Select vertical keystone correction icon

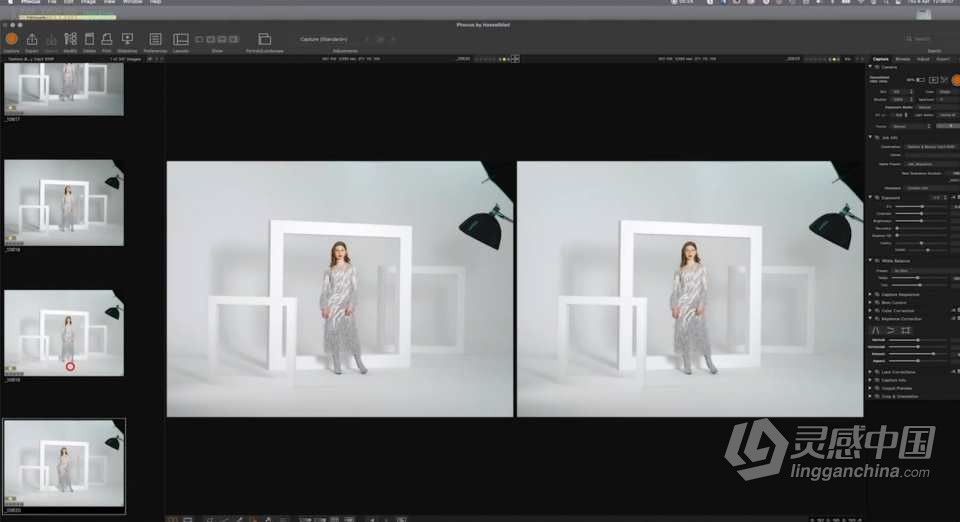click(878, 329)
